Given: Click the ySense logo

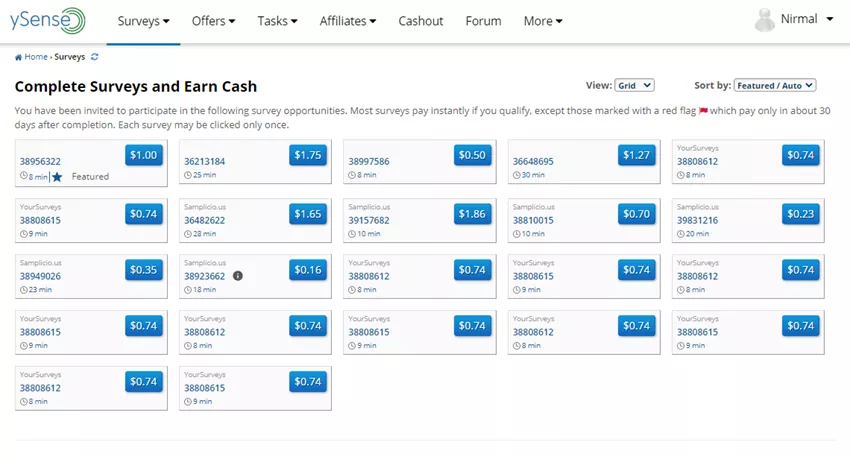Looking at the screenshot, I should [x=49, y=21].
